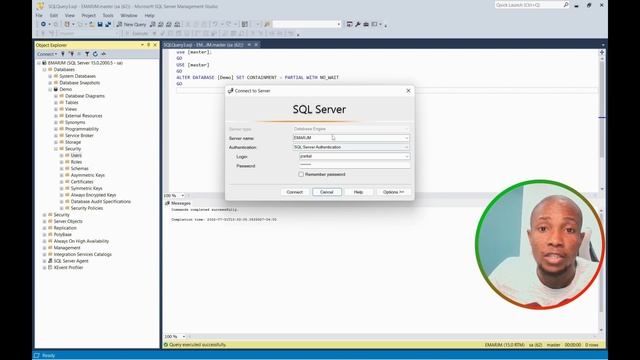Screen dimensions: 640x360
Task: Click the Disconnect icon in Object Explorer
Action: (71, 54)
